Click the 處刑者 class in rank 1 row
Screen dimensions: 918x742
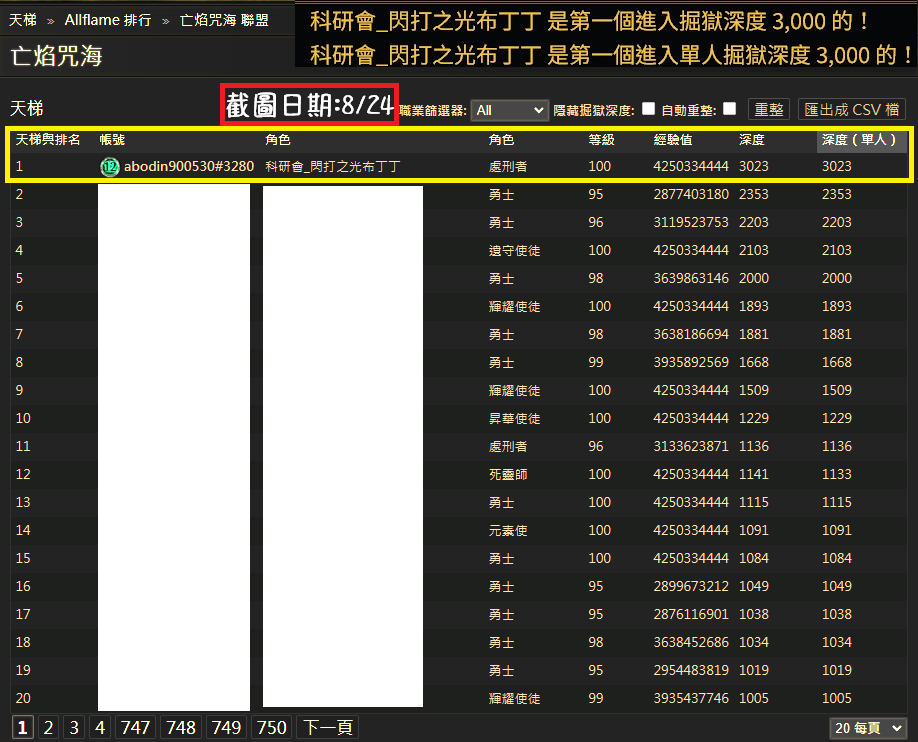[508, 166]
